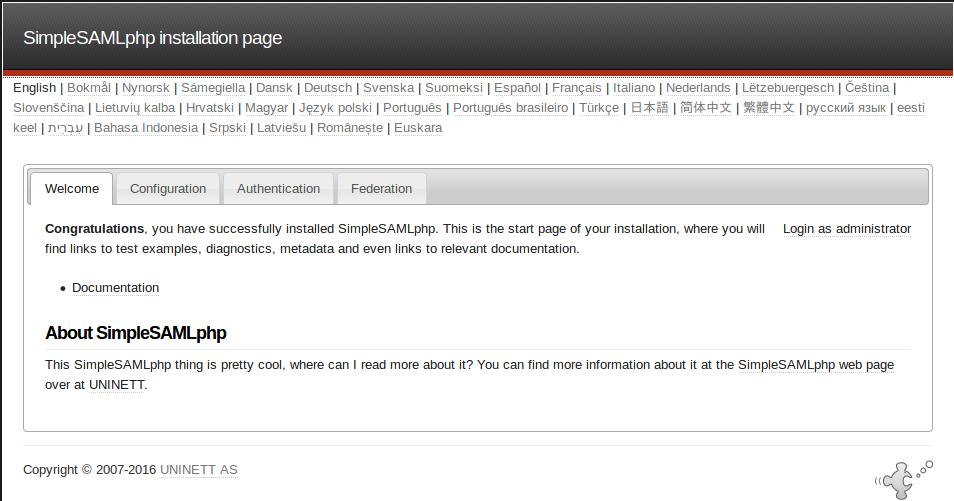Image resolution: width=954 pixels, height=501 pixels.
Task: Switch language to Français
Action: (577, 88)
